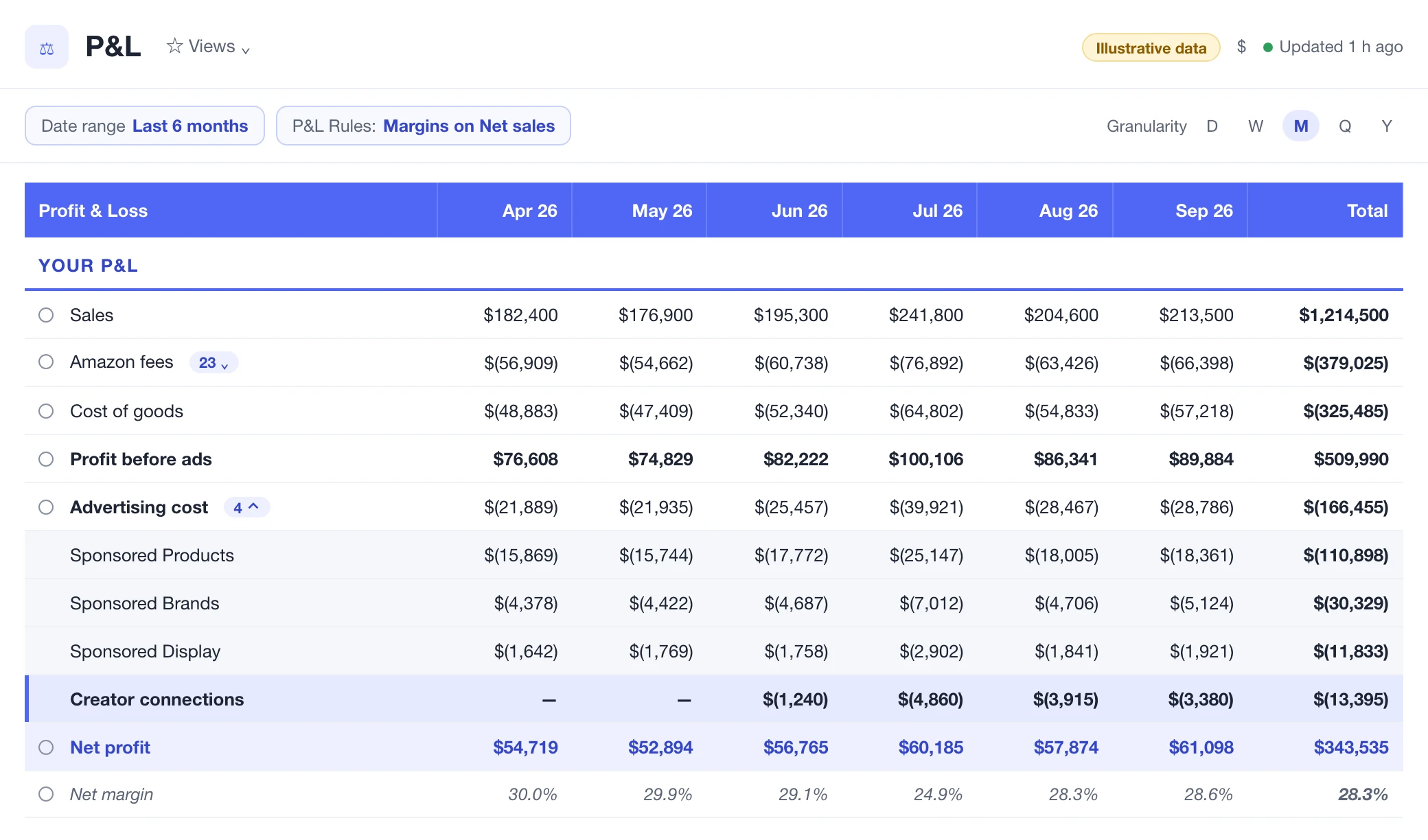Image resolution: width=1428 pixels, height=840 pixels.
Task: Select the Creator connections row
Action: click(x=714, y=699)
